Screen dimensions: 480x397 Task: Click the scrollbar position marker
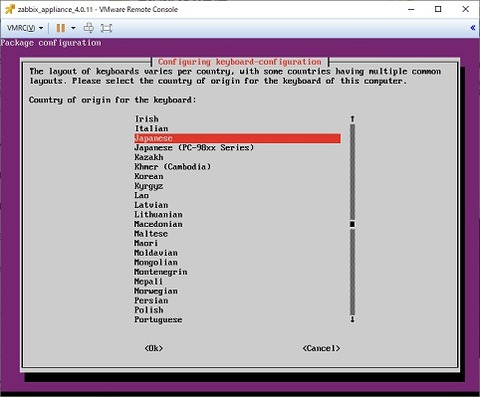tap(352, 224)
